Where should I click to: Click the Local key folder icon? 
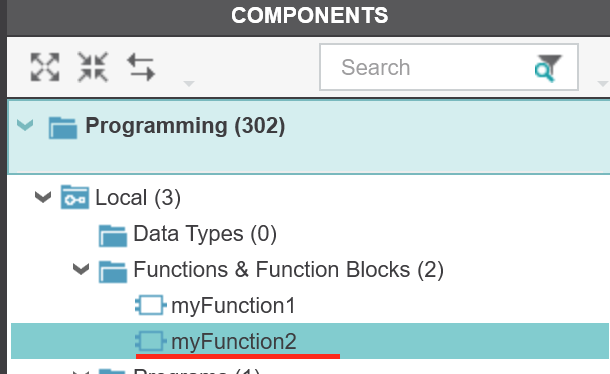coord(75,197)
